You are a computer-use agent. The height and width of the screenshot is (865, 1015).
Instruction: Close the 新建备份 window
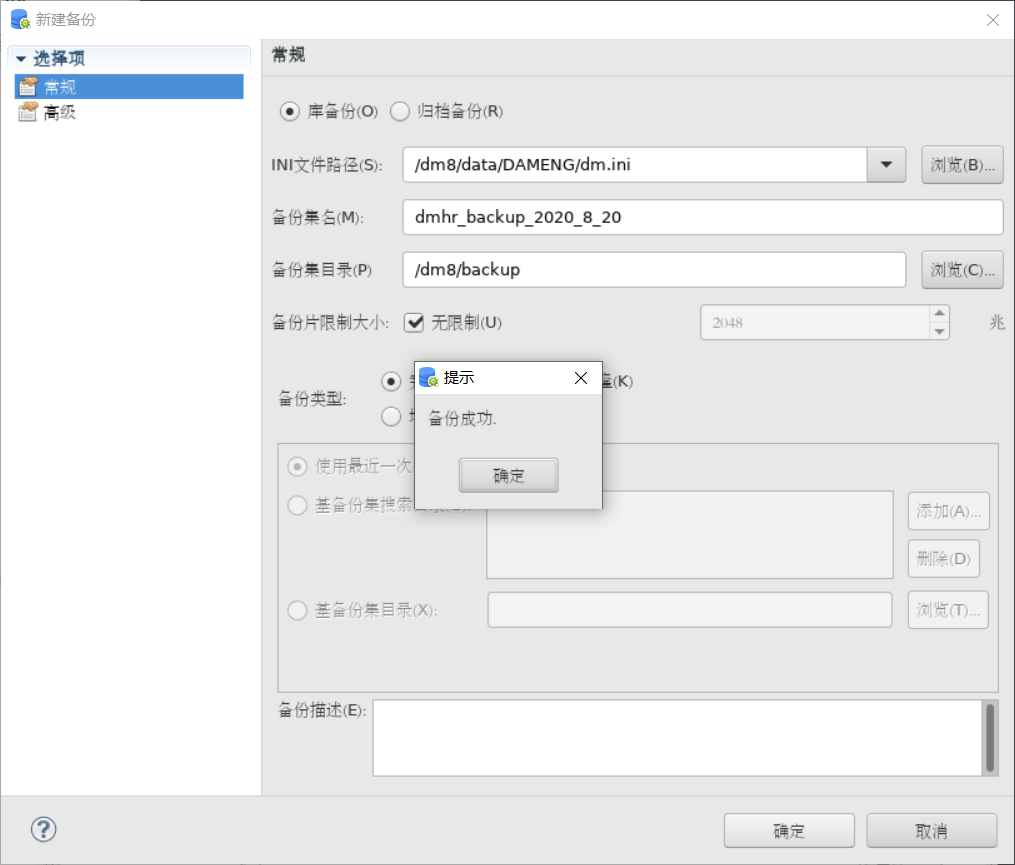coord(993,20)
